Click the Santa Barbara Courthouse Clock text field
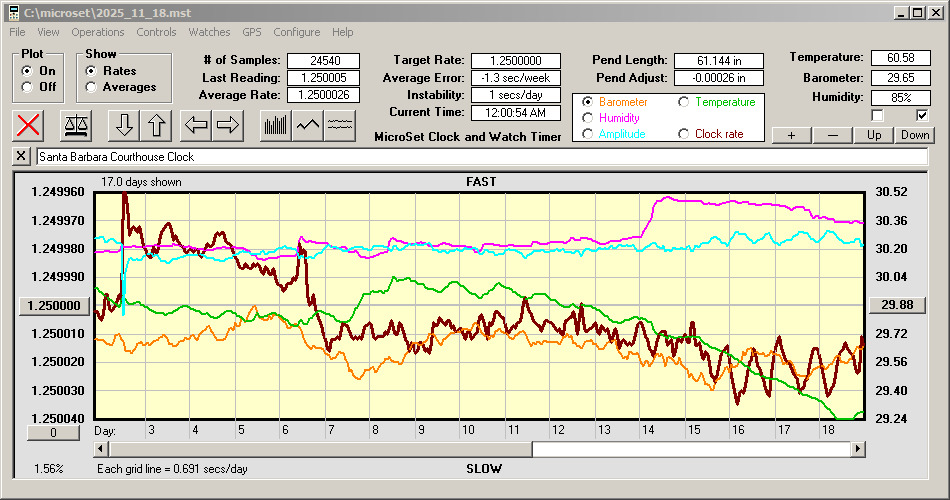Image resolution: width=950 pixels, height=500 pixels. [480, 157]
